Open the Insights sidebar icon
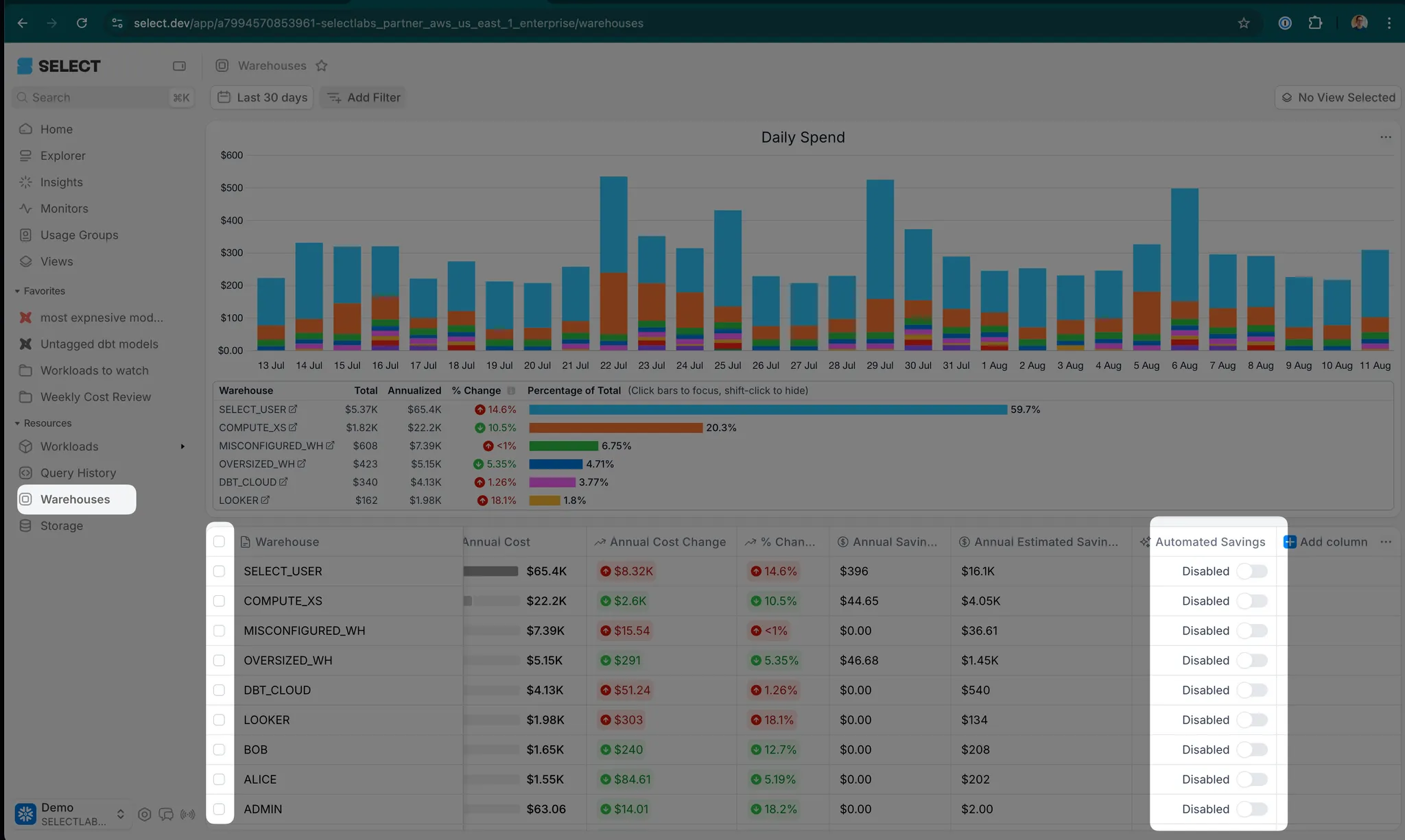Image resolution: width=1405 pixels, height=840 pixels. click(x=25, y=182)
